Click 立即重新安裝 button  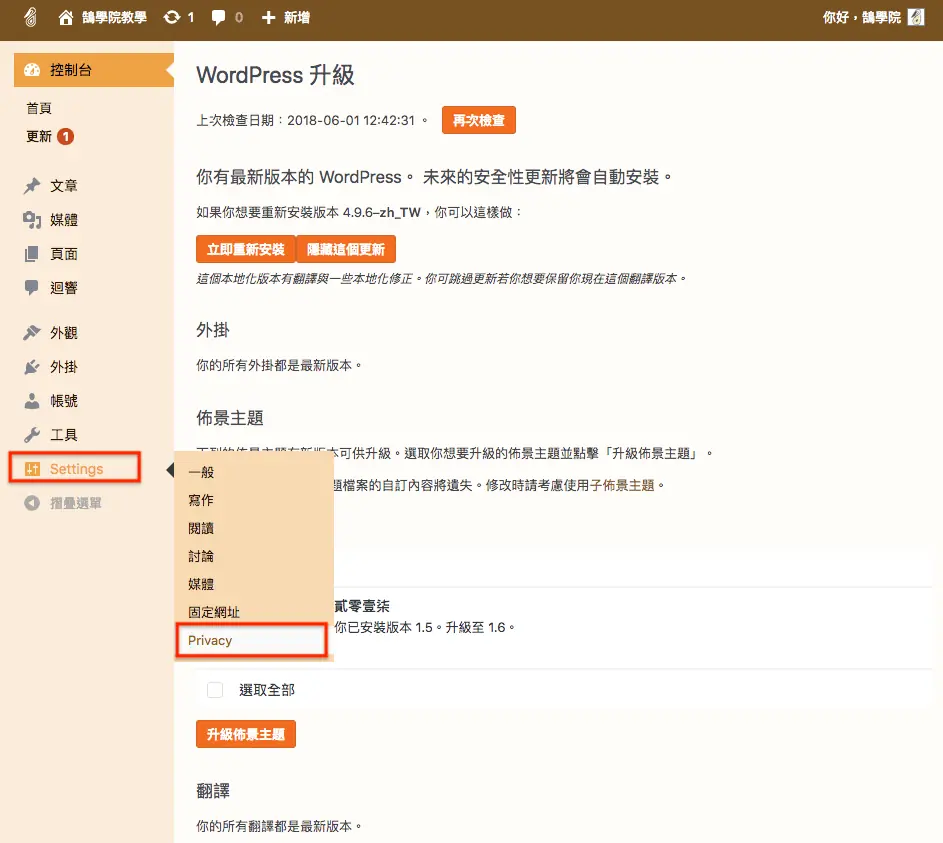point(245,249)
